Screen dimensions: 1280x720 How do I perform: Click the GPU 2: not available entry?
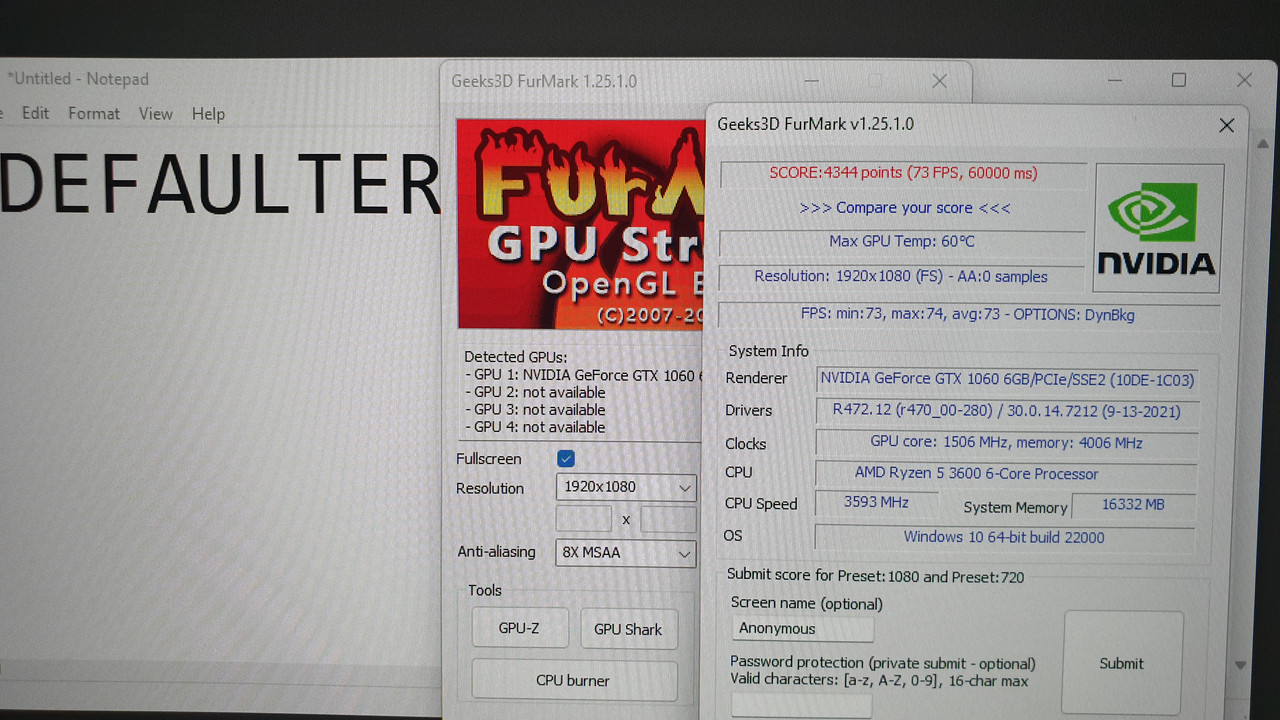pyautogui.click(x=535, y=392)
